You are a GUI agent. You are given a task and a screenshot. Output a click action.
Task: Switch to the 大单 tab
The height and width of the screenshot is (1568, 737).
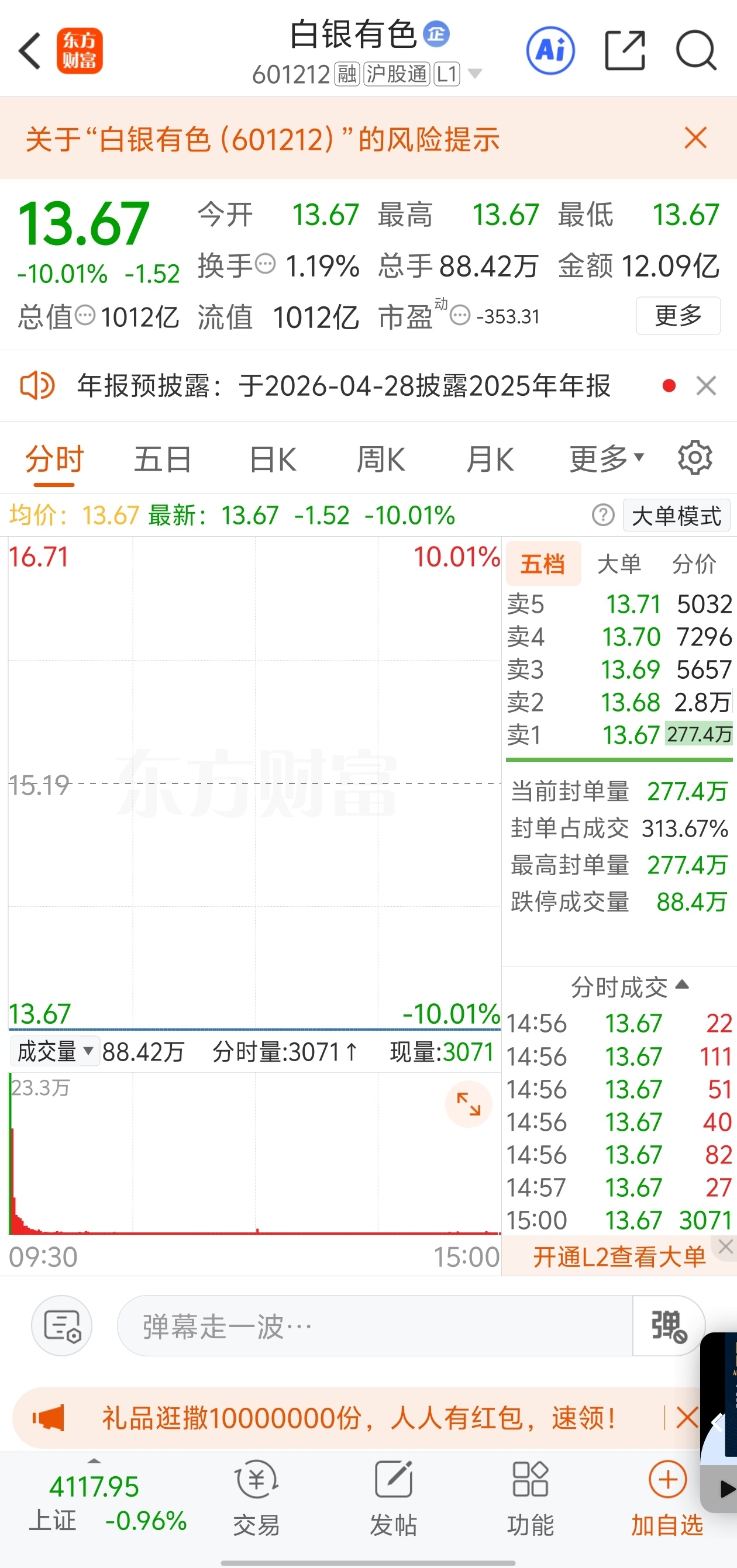tap(619, 564)
